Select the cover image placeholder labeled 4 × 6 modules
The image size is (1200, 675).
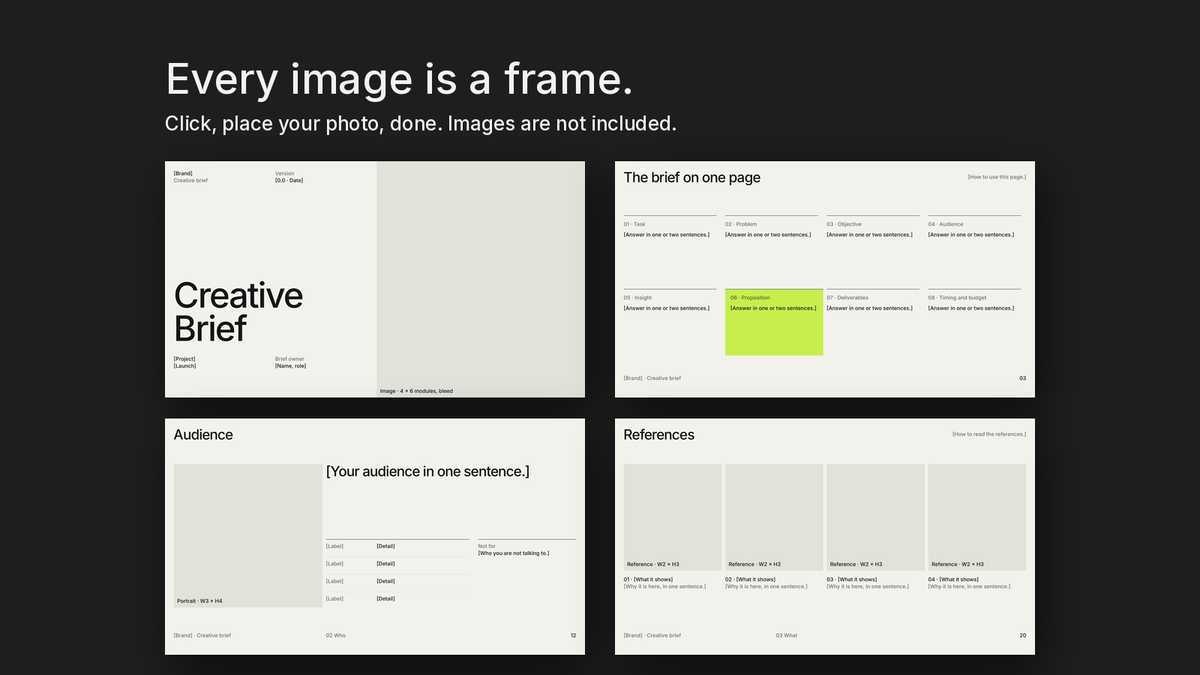coord(481,279)
